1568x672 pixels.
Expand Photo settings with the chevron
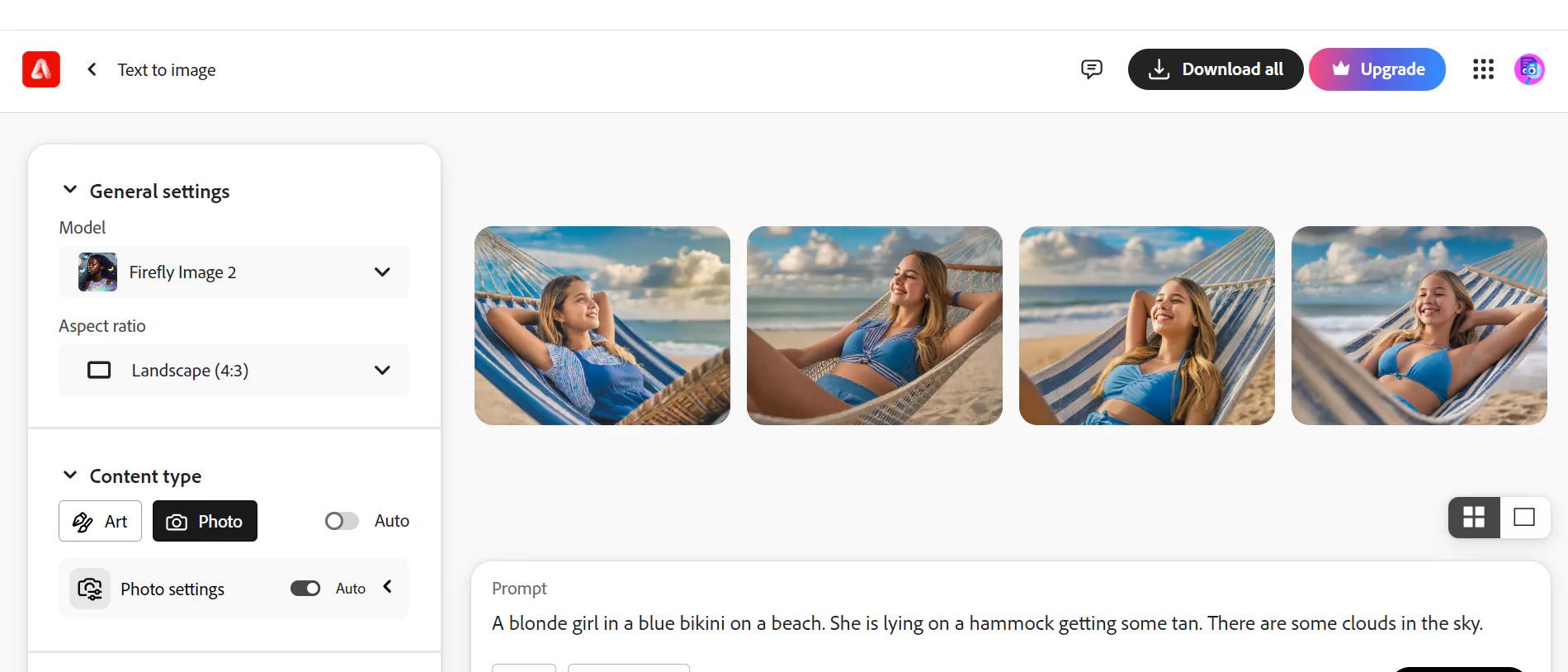(x=388, y=587)
